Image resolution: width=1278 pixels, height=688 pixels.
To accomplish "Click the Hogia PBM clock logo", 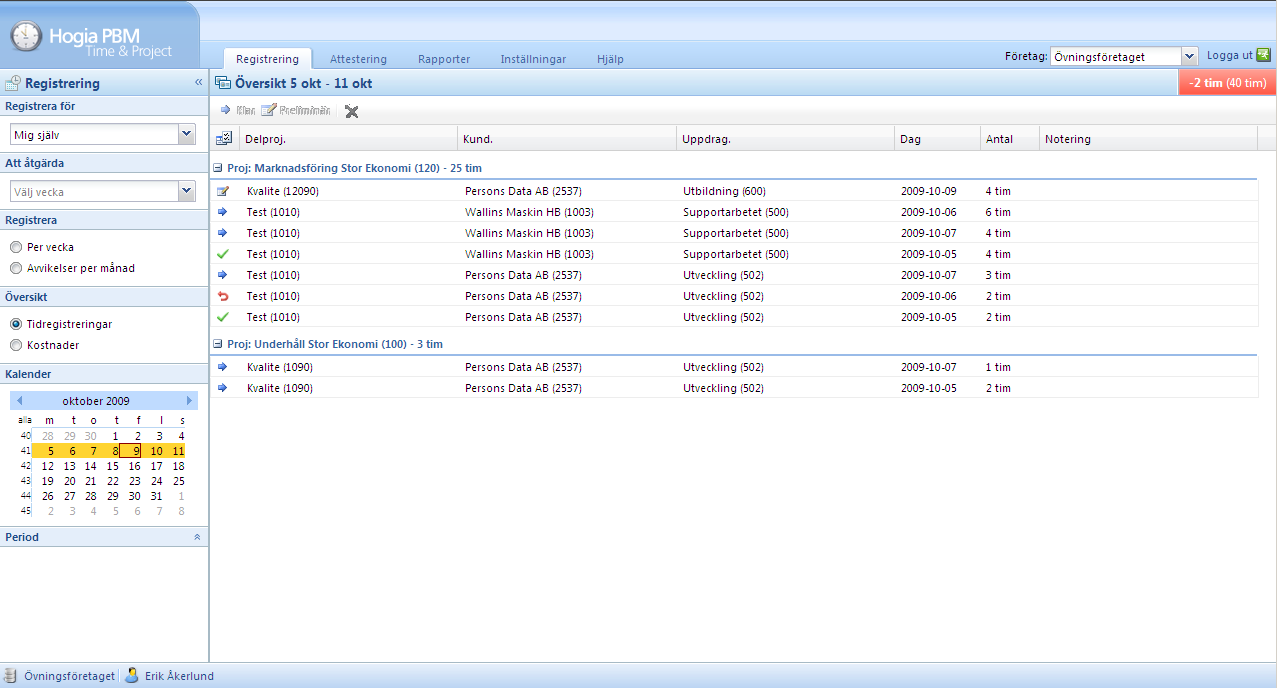I will (26, 37).
